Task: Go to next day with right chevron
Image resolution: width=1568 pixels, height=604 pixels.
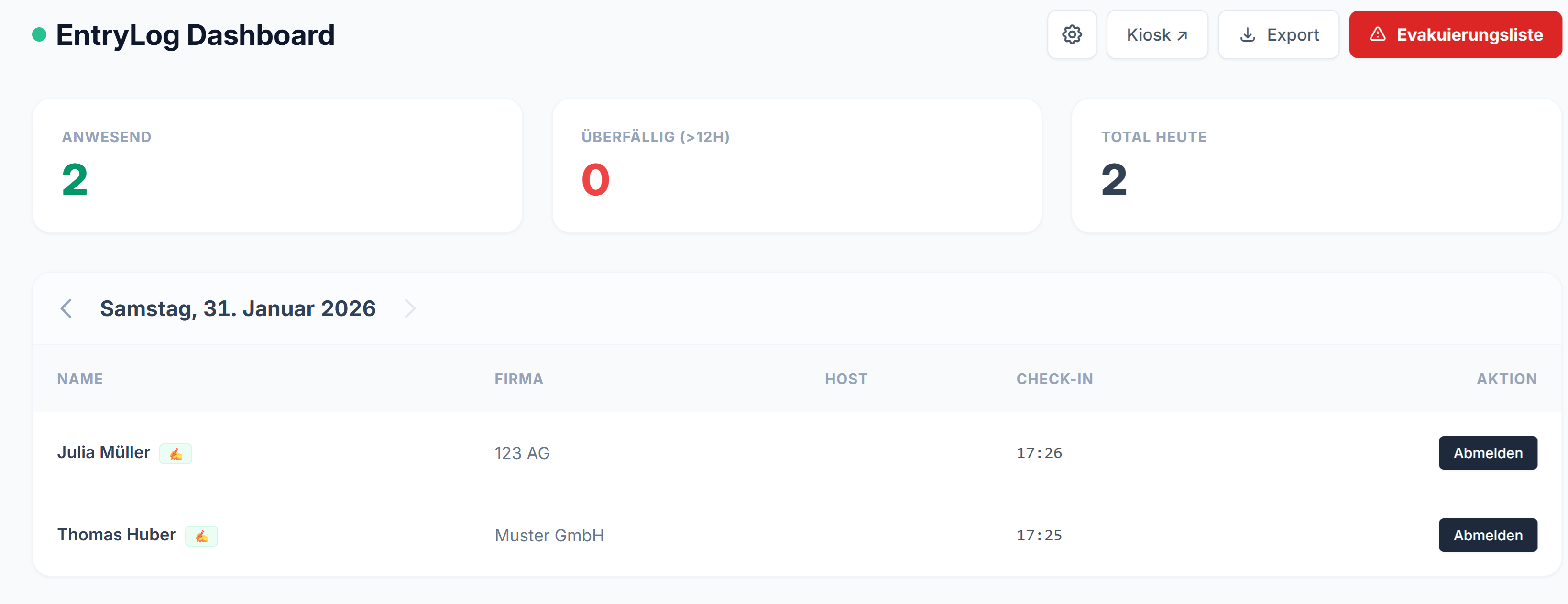Action: pos(410,309)
